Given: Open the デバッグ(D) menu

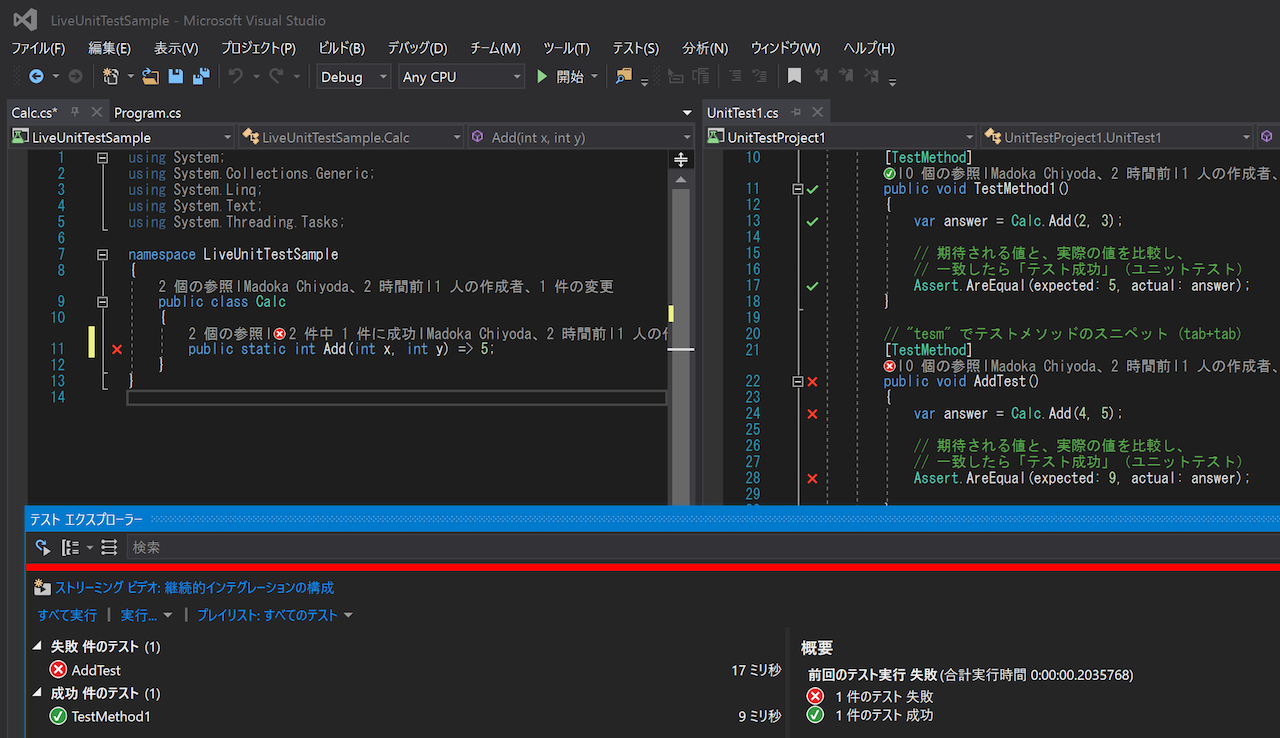Looking at the screenshot, I should 417,48.
